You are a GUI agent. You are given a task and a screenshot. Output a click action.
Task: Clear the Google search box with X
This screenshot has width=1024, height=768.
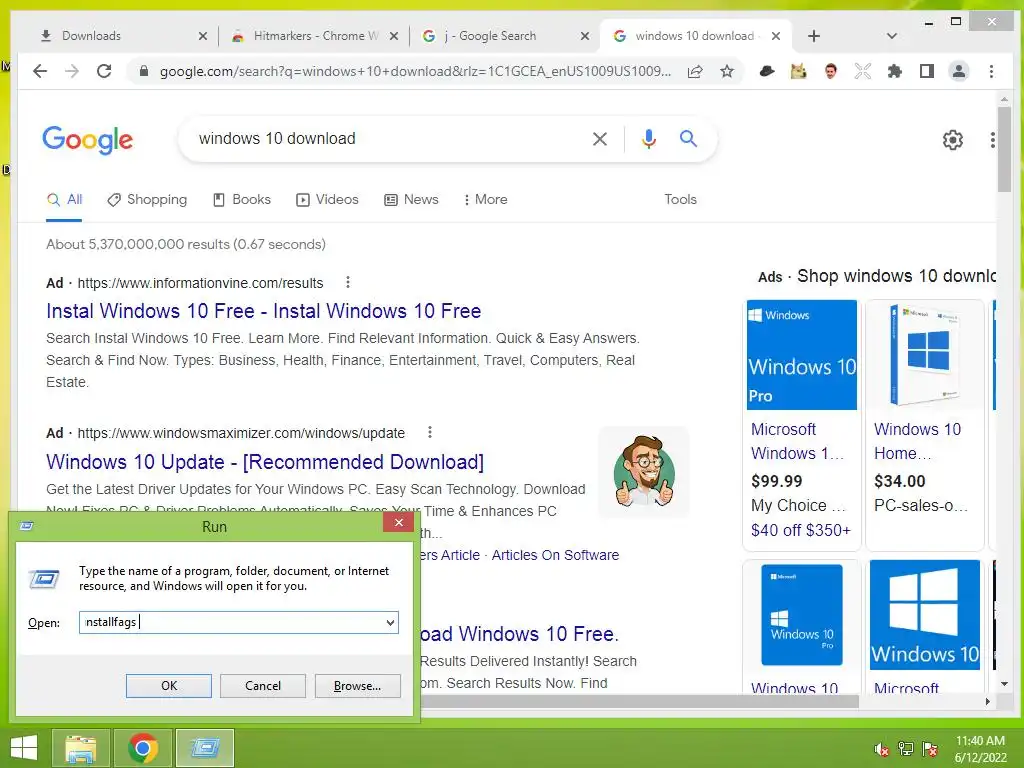(x=600, y=138)
